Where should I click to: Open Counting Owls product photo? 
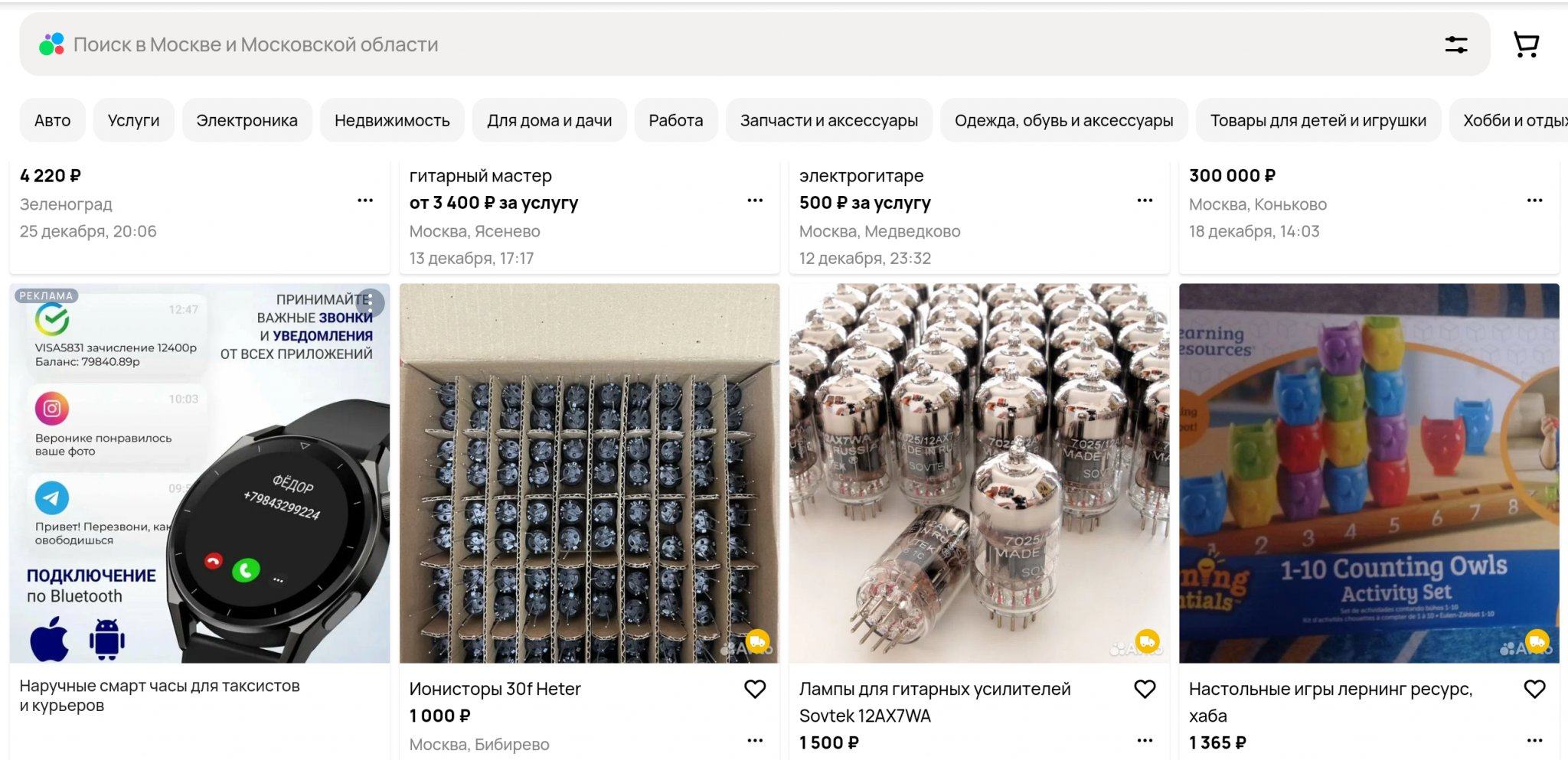1369,473
